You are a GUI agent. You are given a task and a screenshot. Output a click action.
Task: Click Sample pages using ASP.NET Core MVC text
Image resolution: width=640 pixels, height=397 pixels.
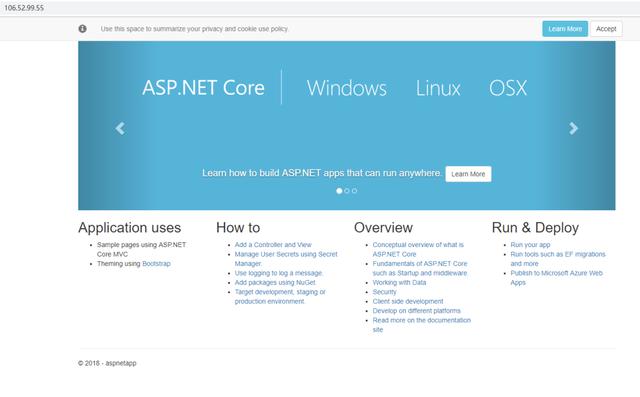(141, 249)
